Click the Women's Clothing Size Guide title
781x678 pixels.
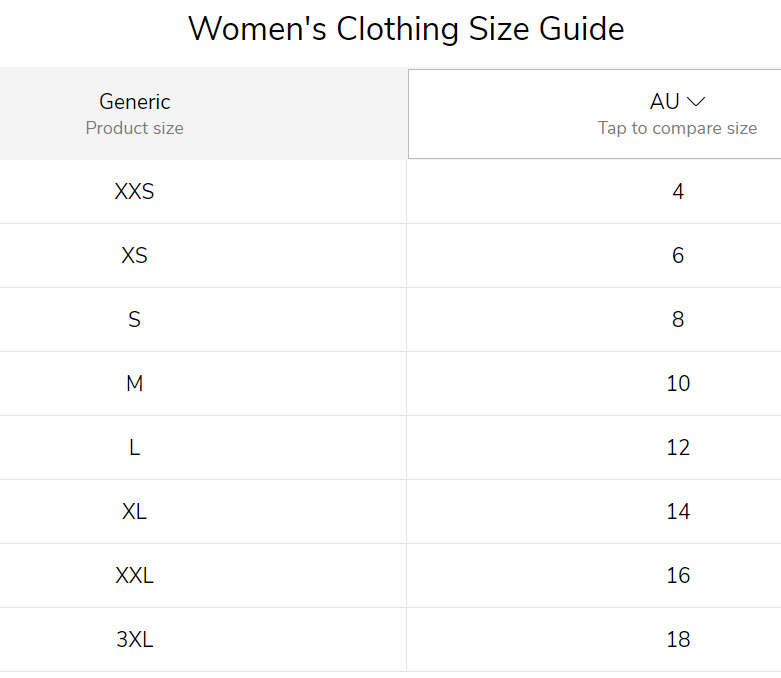click(406, 28)
